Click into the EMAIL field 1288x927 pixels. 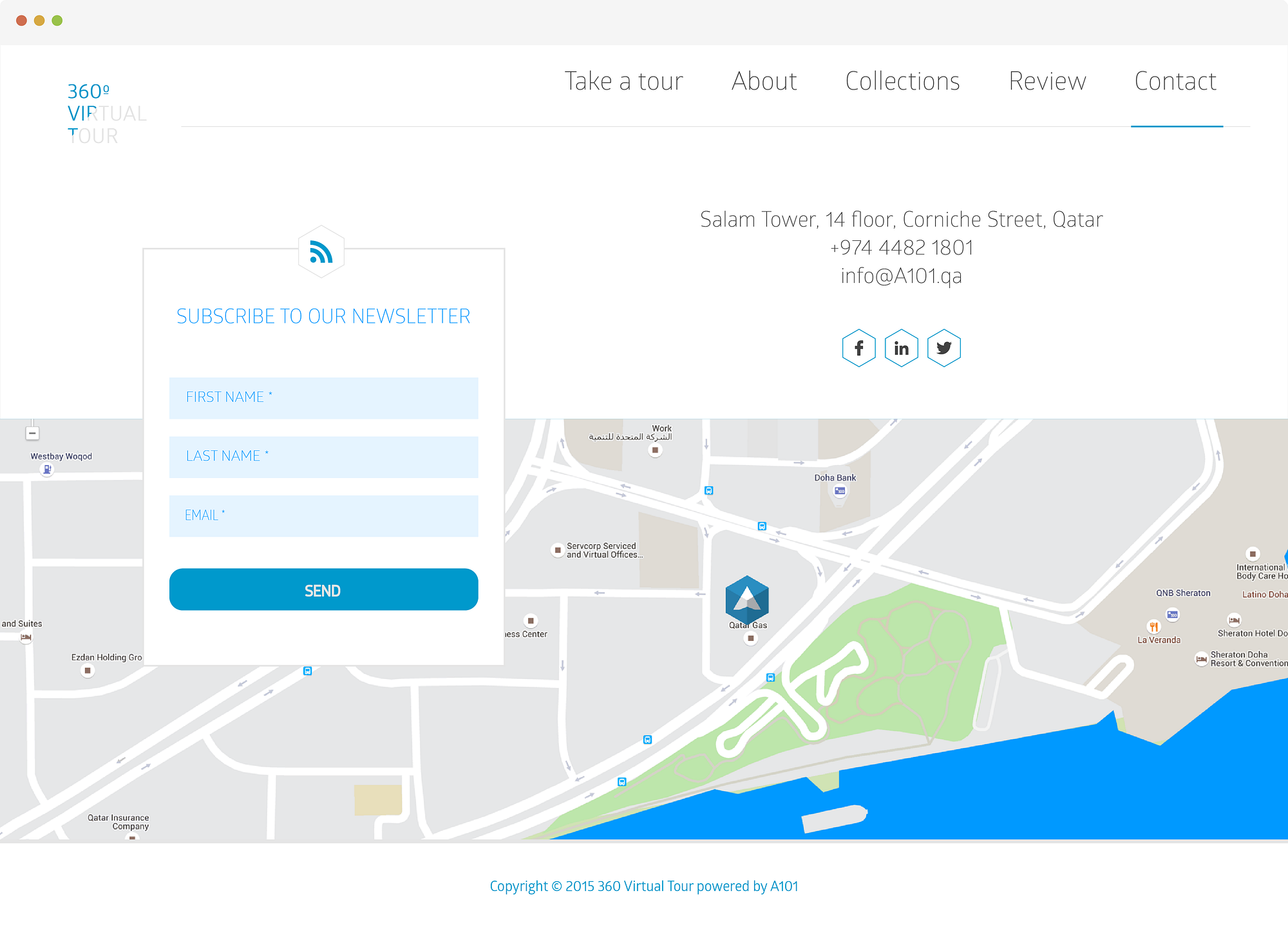[323, 515]
